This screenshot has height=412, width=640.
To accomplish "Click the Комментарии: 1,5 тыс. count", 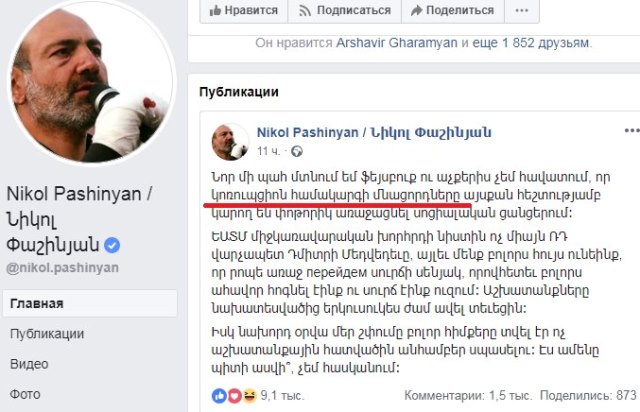I will 468,395.
